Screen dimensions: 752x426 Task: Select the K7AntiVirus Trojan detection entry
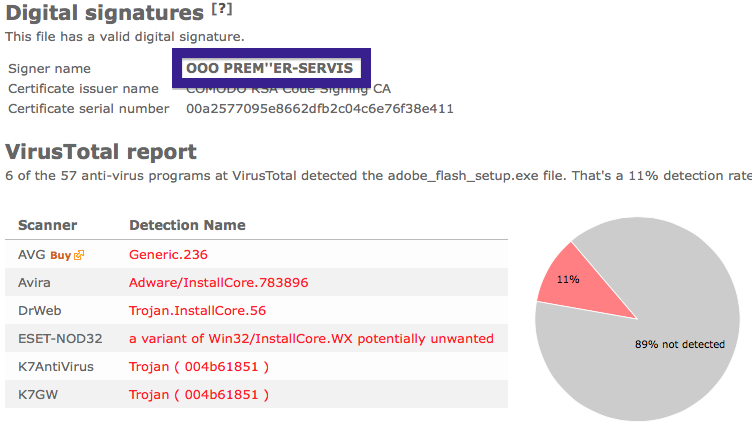pyautogui.click(x=199, y=367)
